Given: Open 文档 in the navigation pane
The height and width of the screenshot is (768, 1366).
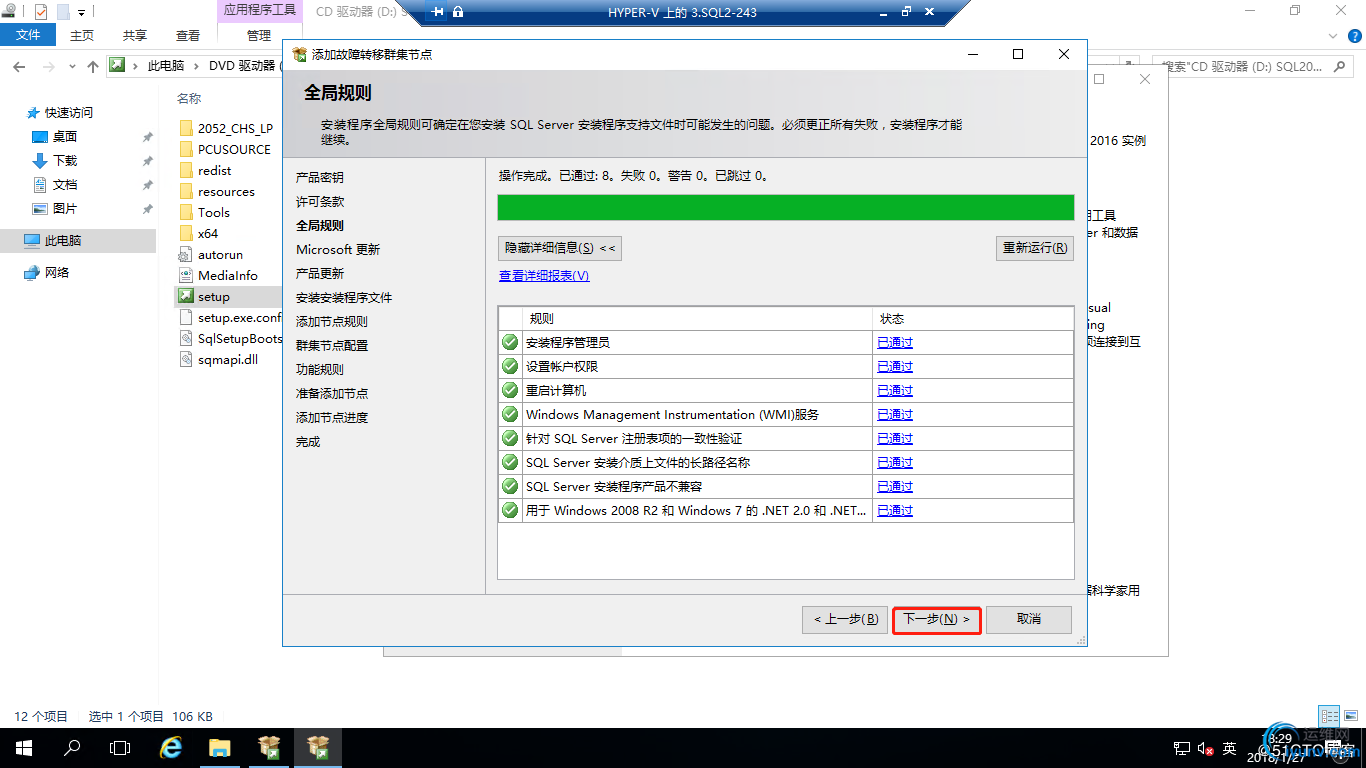Looking at the screenshot, I should click(65, 185).
